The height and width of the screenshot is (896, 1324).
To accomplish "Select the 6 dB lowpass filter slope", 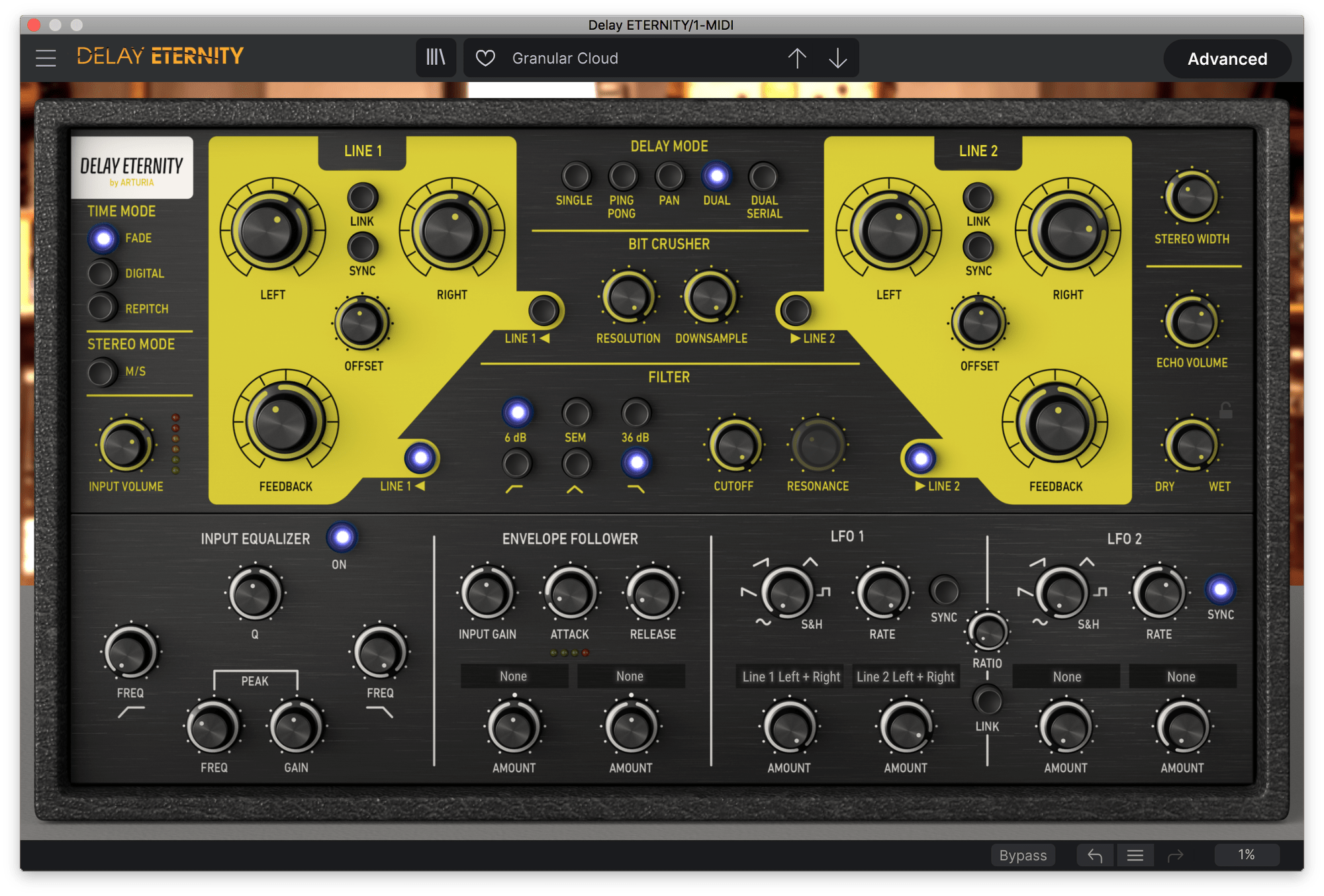I will tap(517, 412).
